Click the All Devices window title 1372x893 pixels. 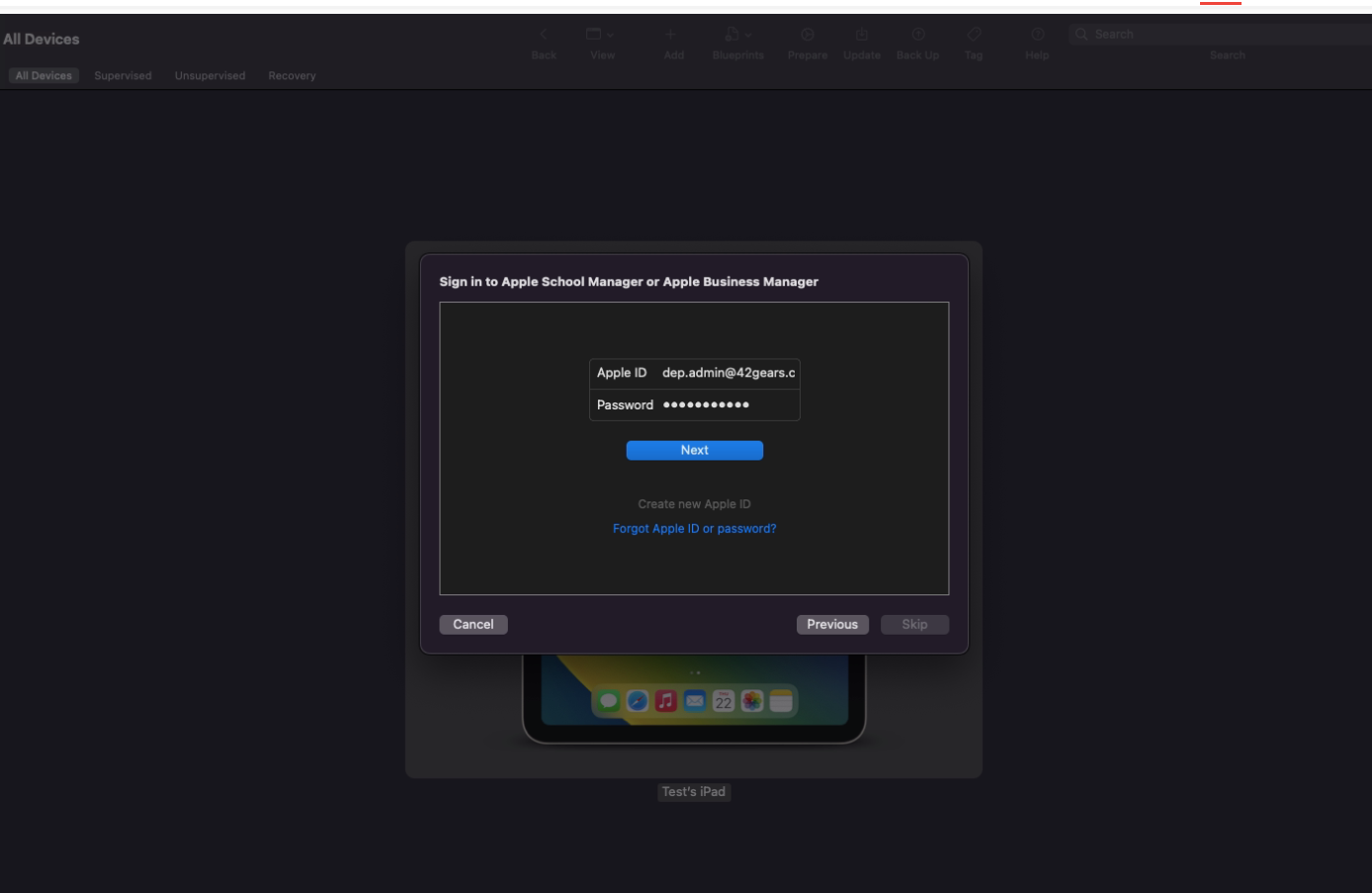[x=42, y=40]
